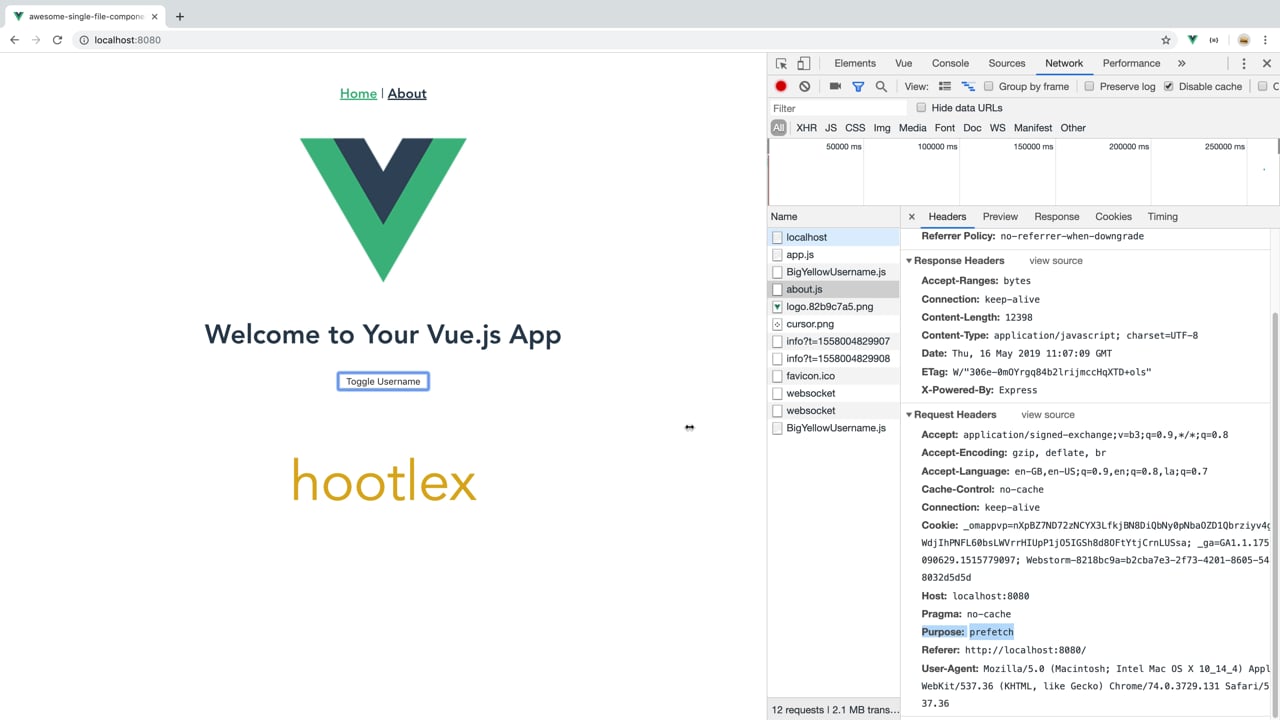This screenshot has width=1280, height=720.
Task: Open the Cookies tab
Action: click(x=1113, y=216)
